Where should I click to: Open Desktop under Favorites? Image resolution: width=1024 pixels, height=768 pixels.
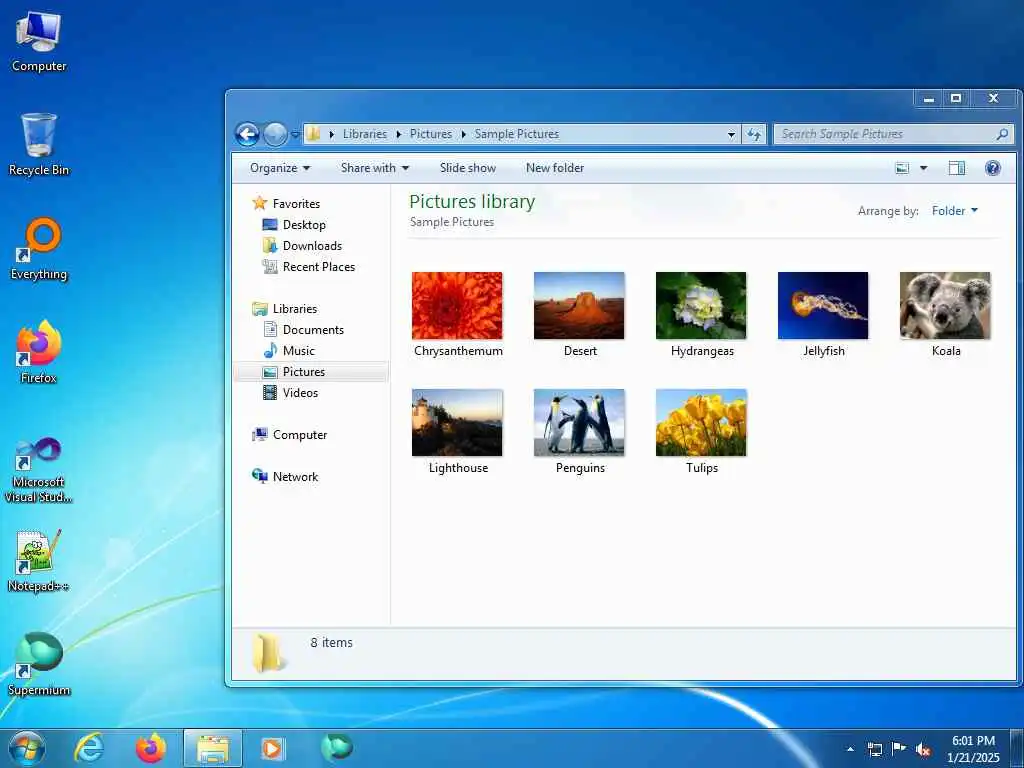(304, 225)
